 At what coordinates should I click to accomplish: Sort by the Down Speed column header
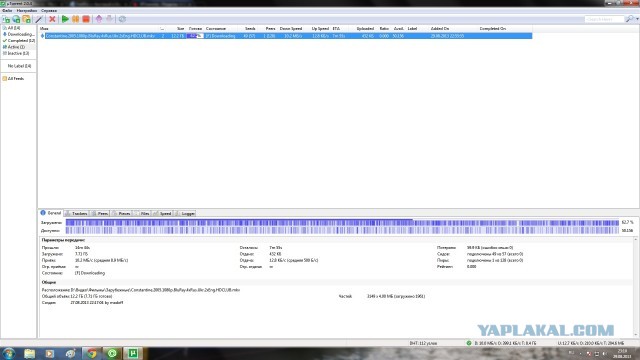click(x=291, y=29)
